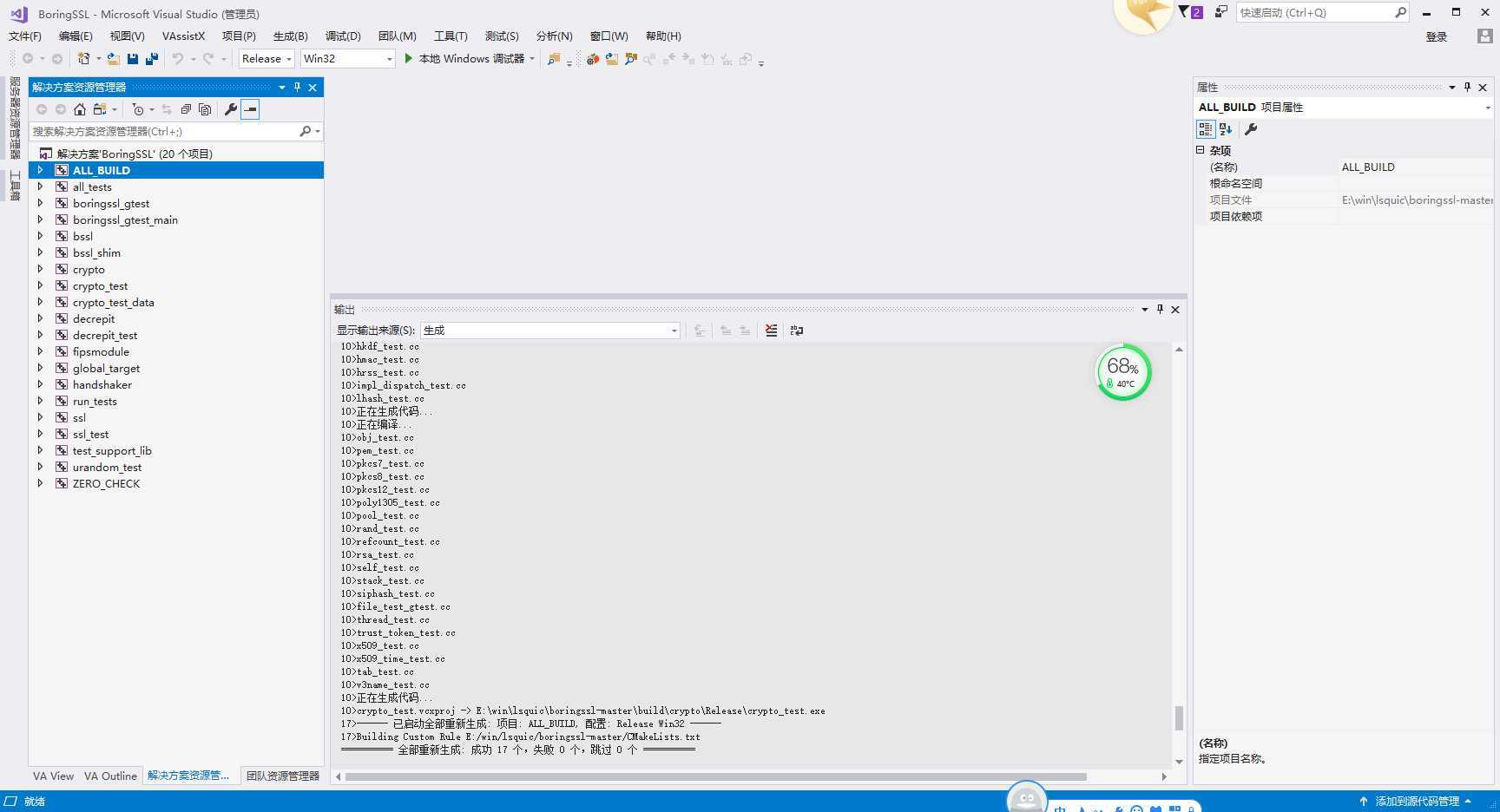The width and height of the screenshot is (1500, 812).
Task: Toggle Preview Selected Items in Solution Explorer
Action: click(250, 109)
